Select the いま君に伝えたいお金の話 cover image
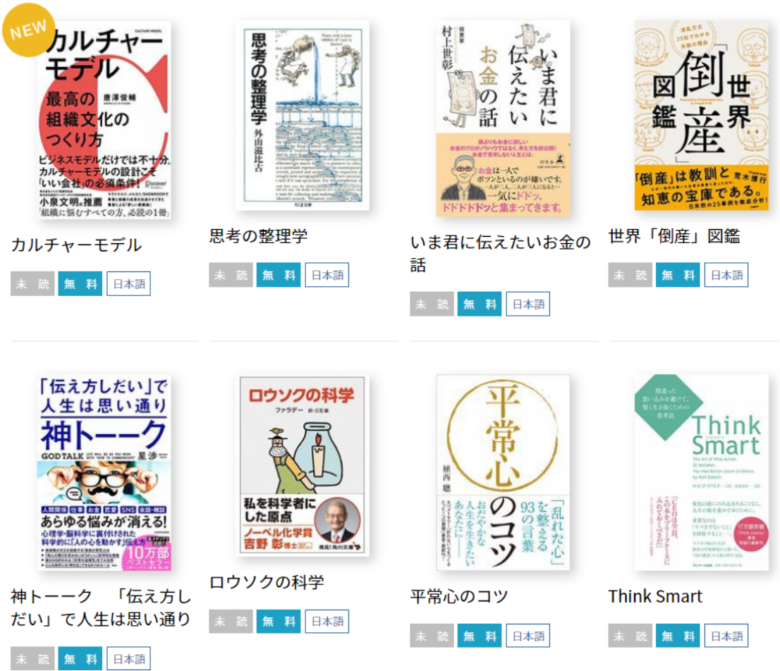This screenshot has height=671, width=780. click(503, 118)
